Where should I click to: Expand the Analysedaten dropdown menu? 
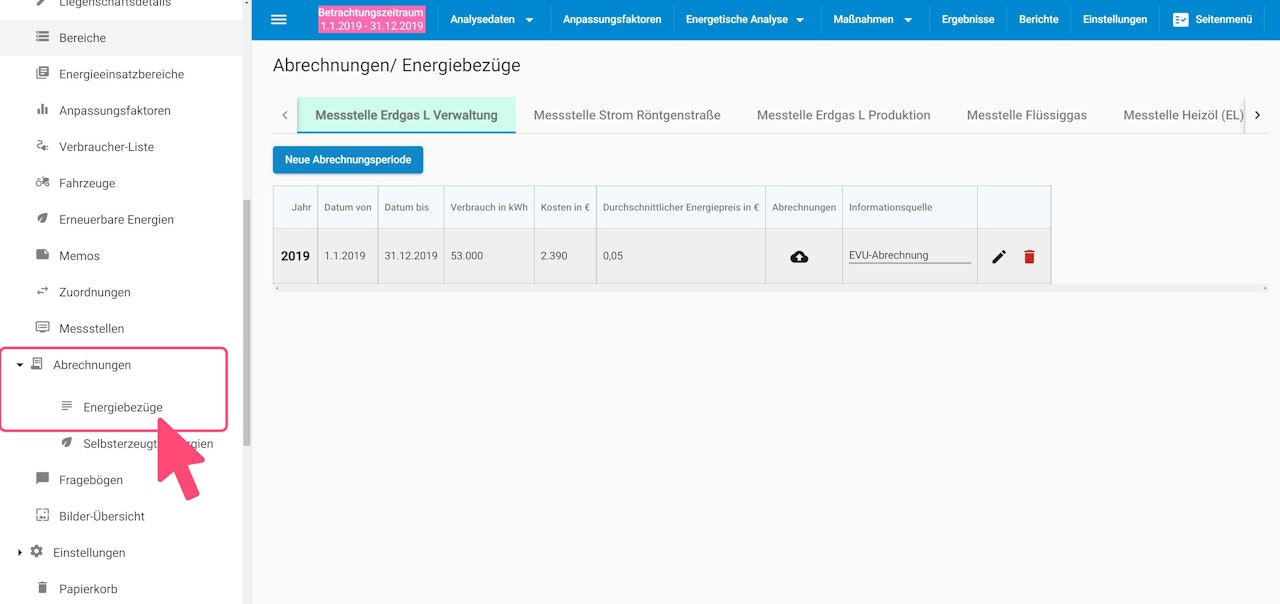(492, 20)
